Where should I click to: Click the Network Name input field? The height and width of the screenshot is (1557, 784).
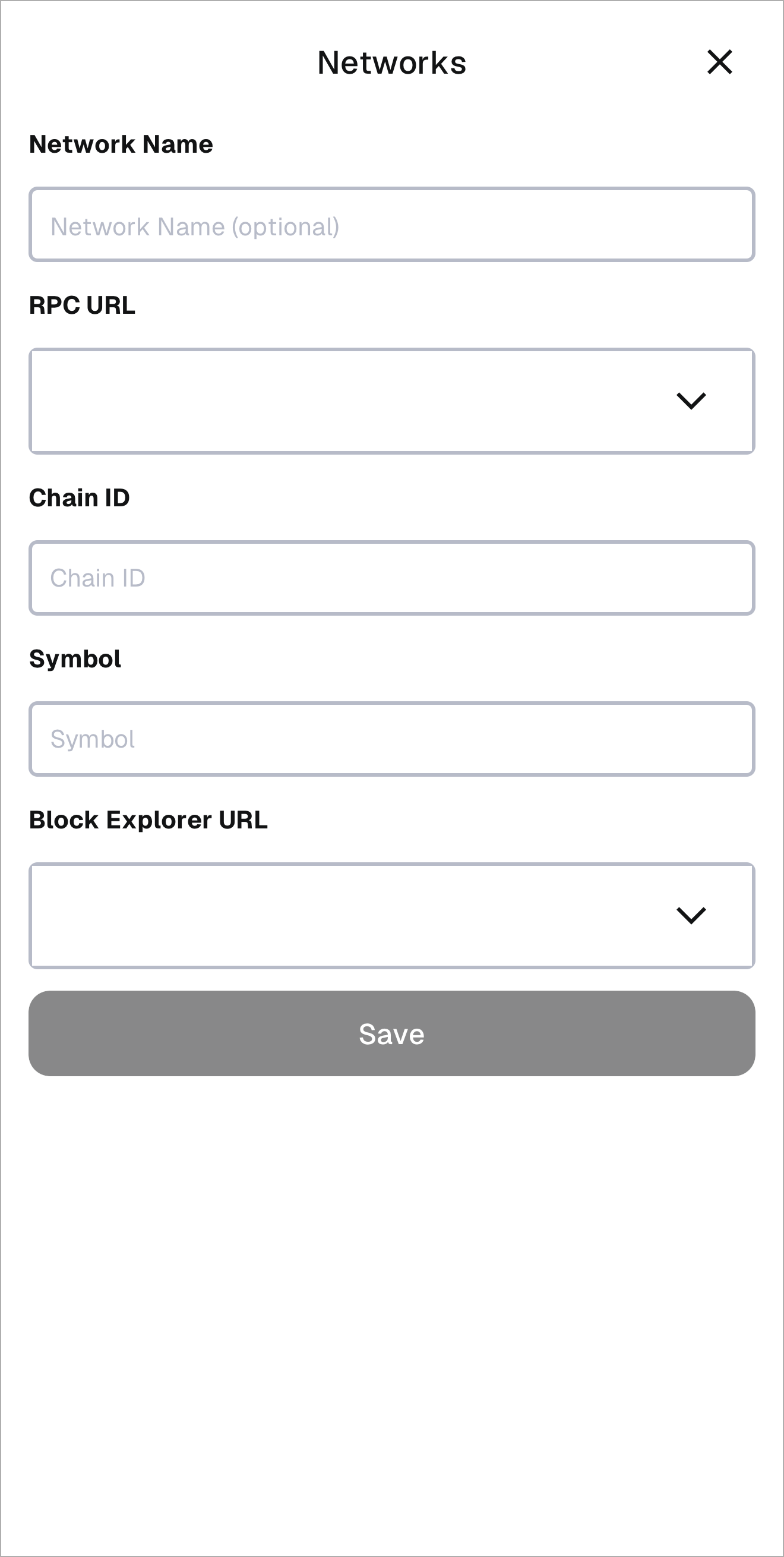click(x=392, y=226)
